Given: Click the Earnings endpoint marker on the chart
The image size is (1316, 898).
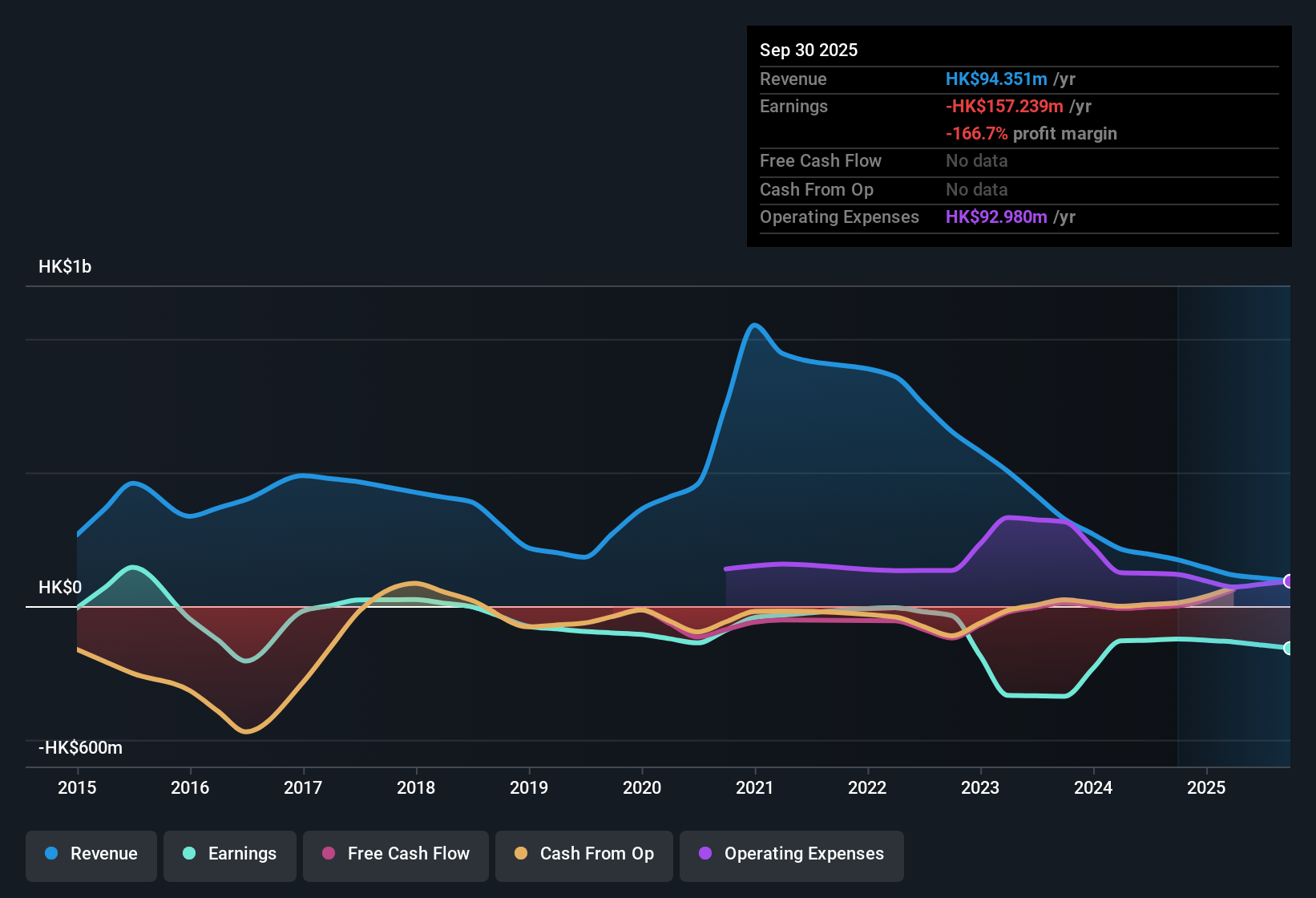Looking at the screenshot, I should [1289, 648].
